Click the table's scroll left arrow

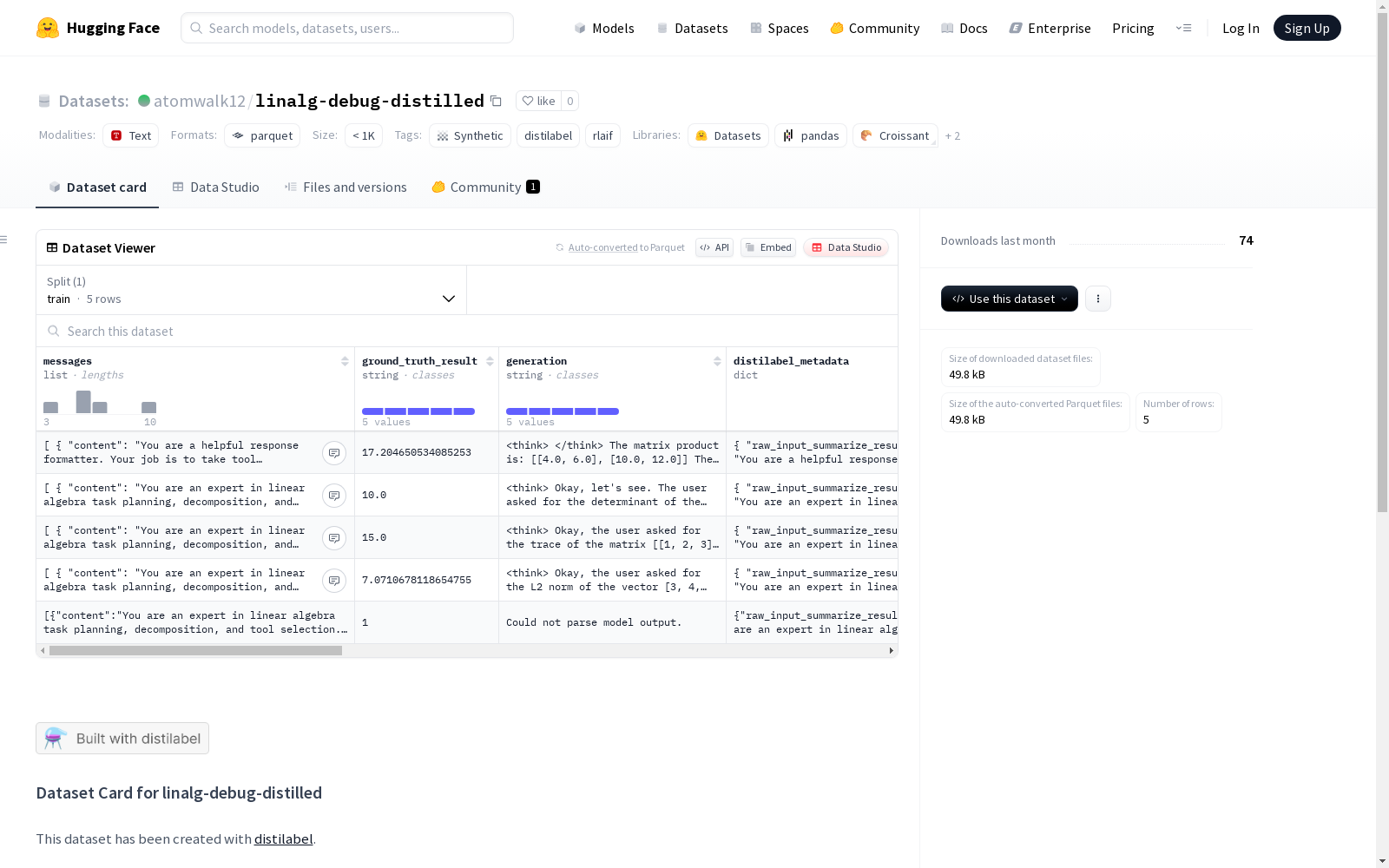[43, 651]
